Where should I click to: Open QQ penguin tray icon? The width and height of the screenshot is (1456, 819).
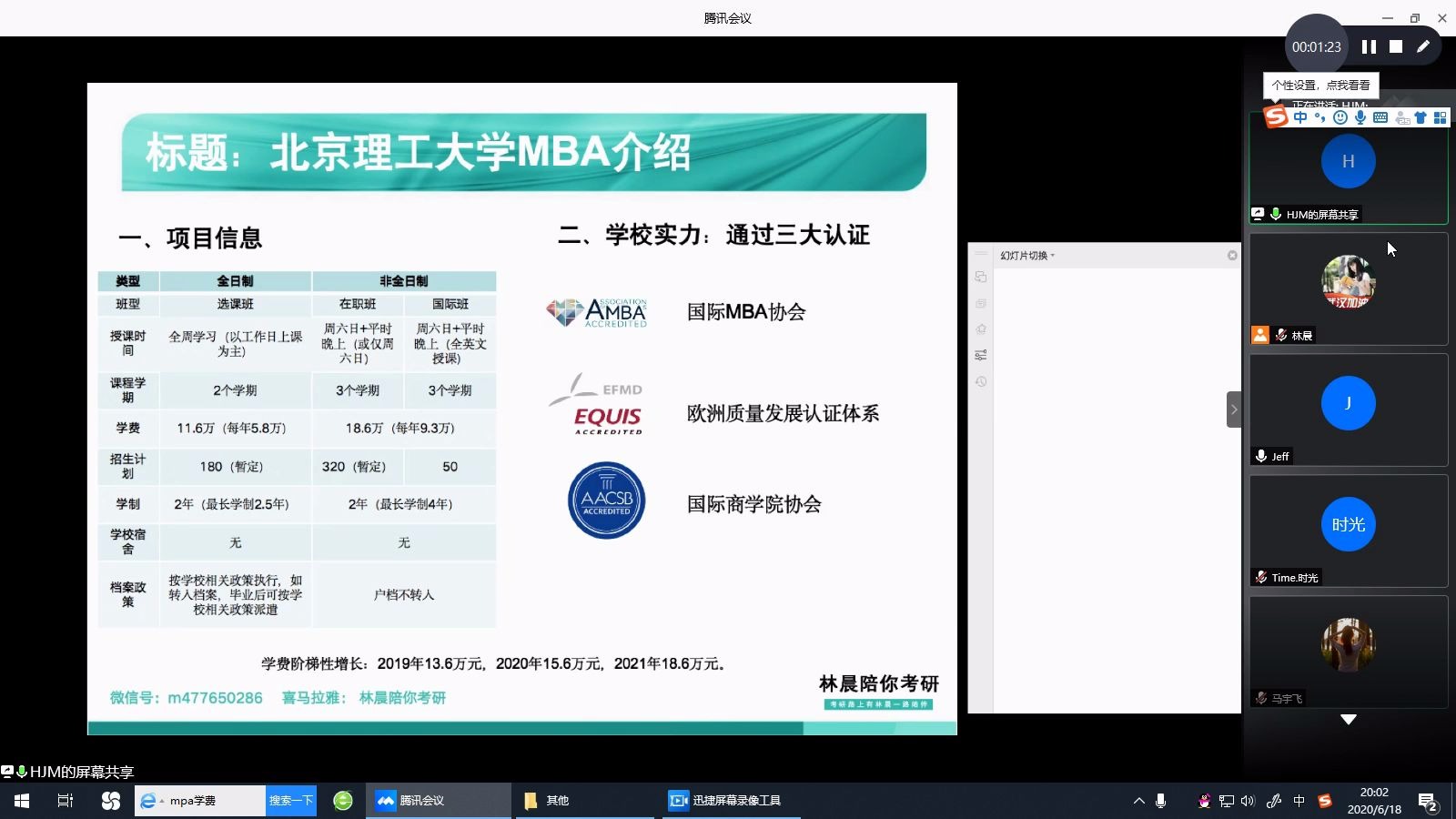[1204, 801]
